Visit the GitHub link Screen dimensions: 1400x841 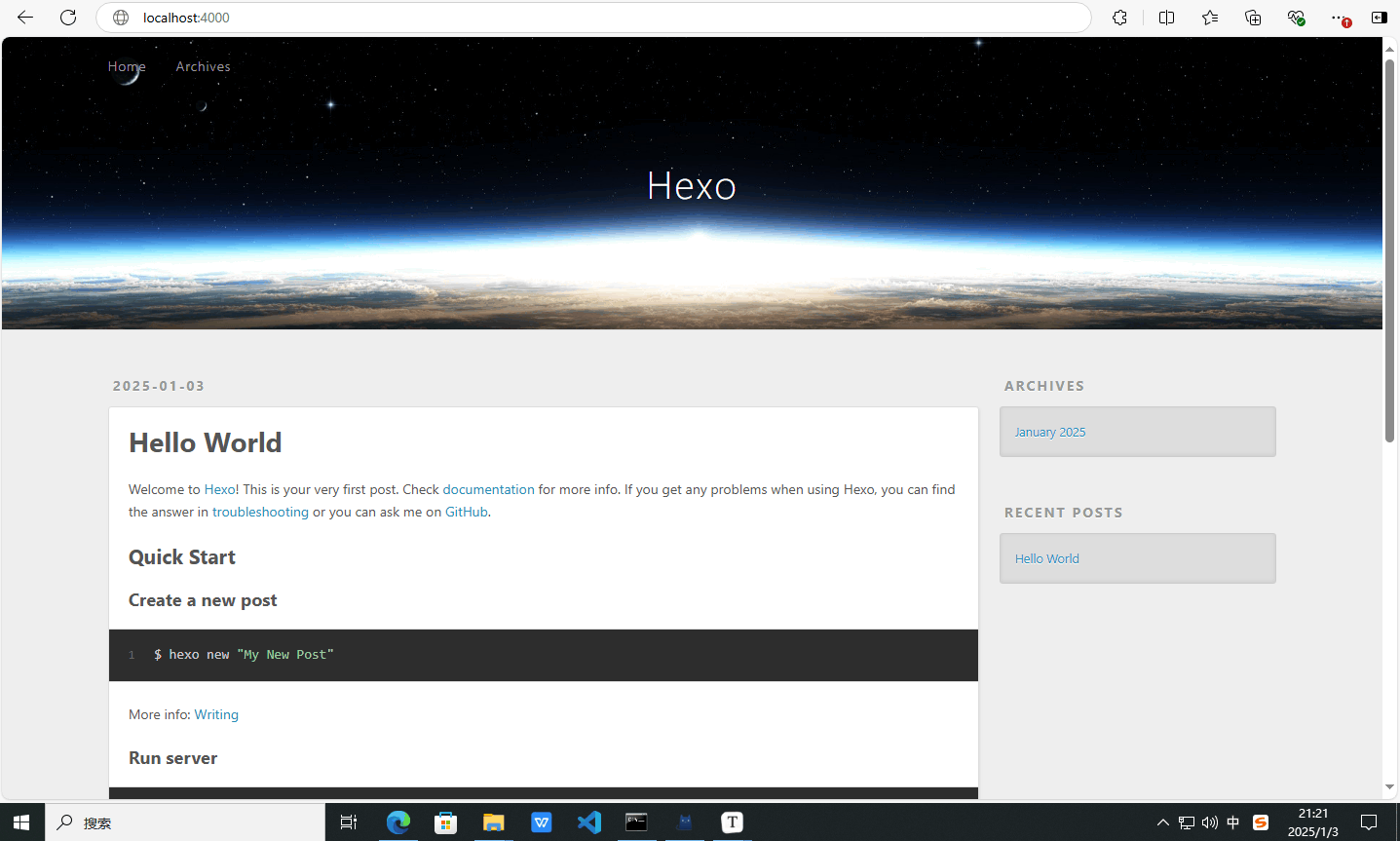pos(466,512)
